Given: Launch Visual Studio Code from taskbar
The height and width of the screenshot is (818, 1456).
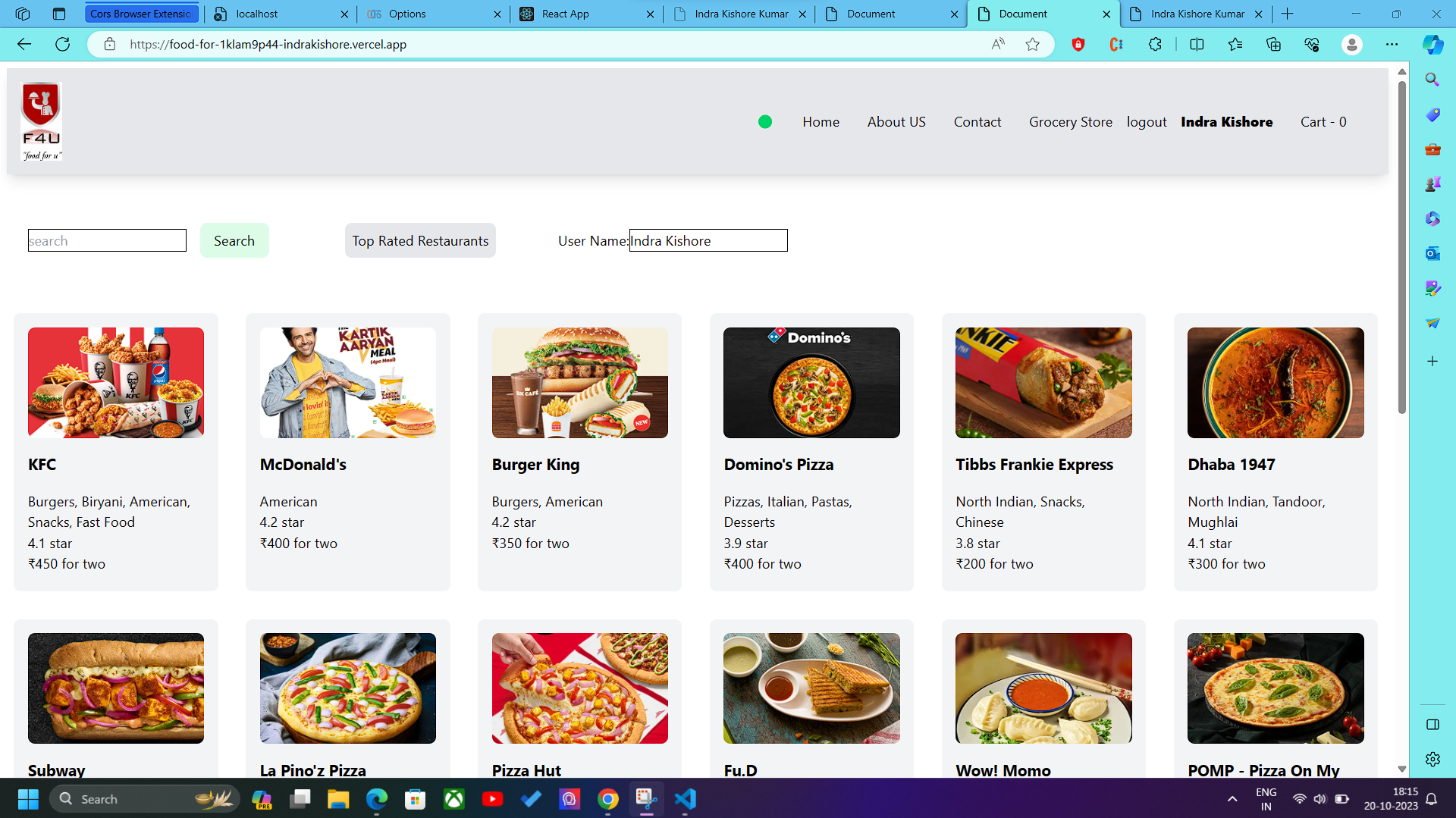Looking at the screenshot, I should point(685,799).
